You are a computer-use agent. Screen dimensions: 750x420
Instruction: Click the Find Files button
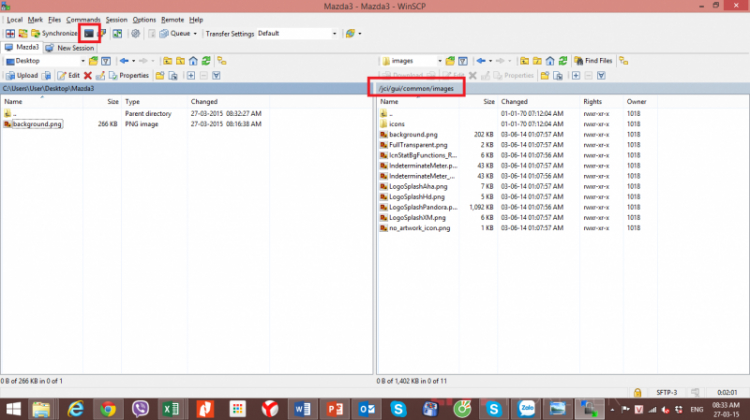tap(593, 61)
